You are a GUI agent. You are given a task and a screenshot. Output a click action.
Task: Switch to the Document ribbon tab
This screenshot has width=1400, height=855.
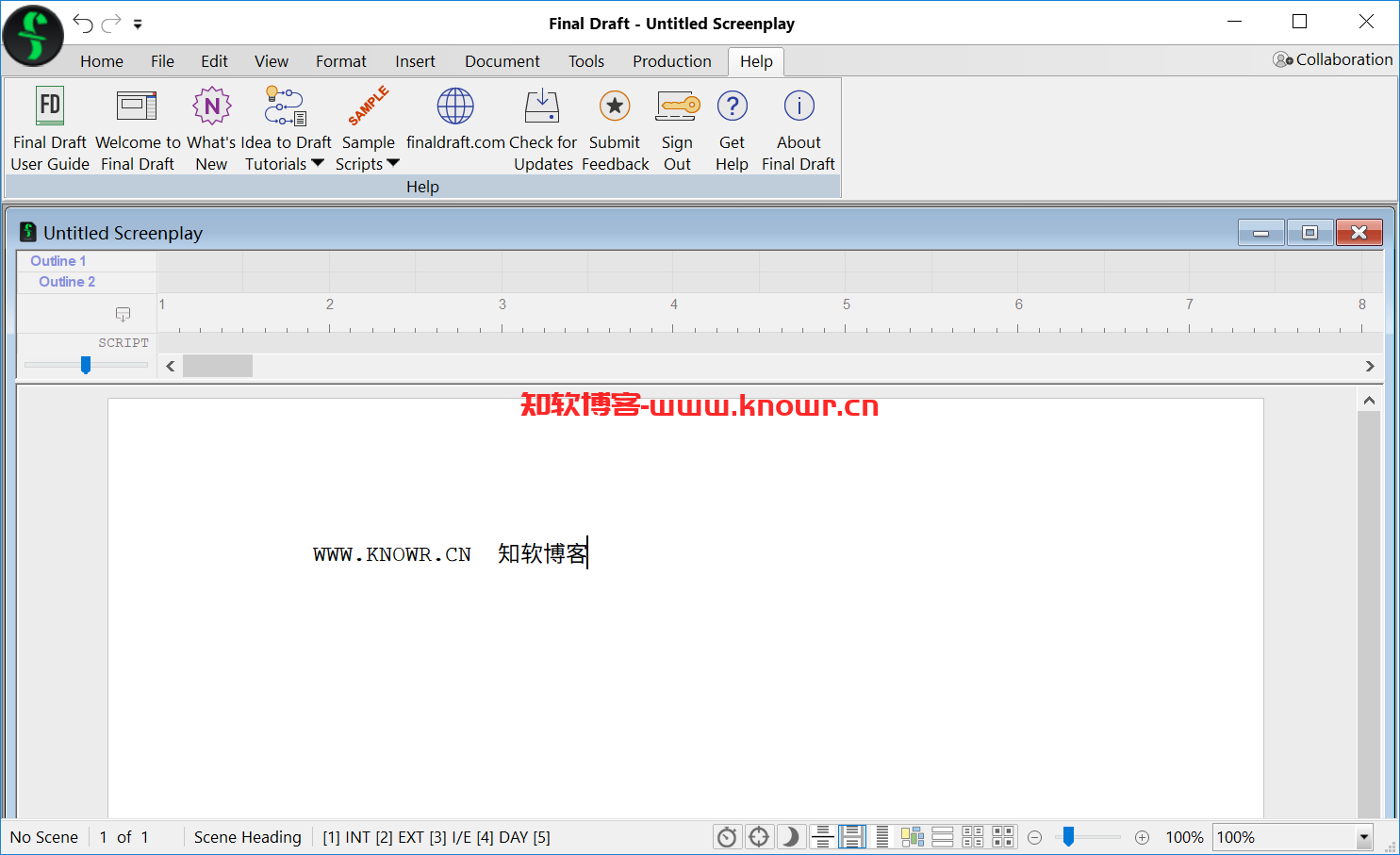(x=502, y=61)
